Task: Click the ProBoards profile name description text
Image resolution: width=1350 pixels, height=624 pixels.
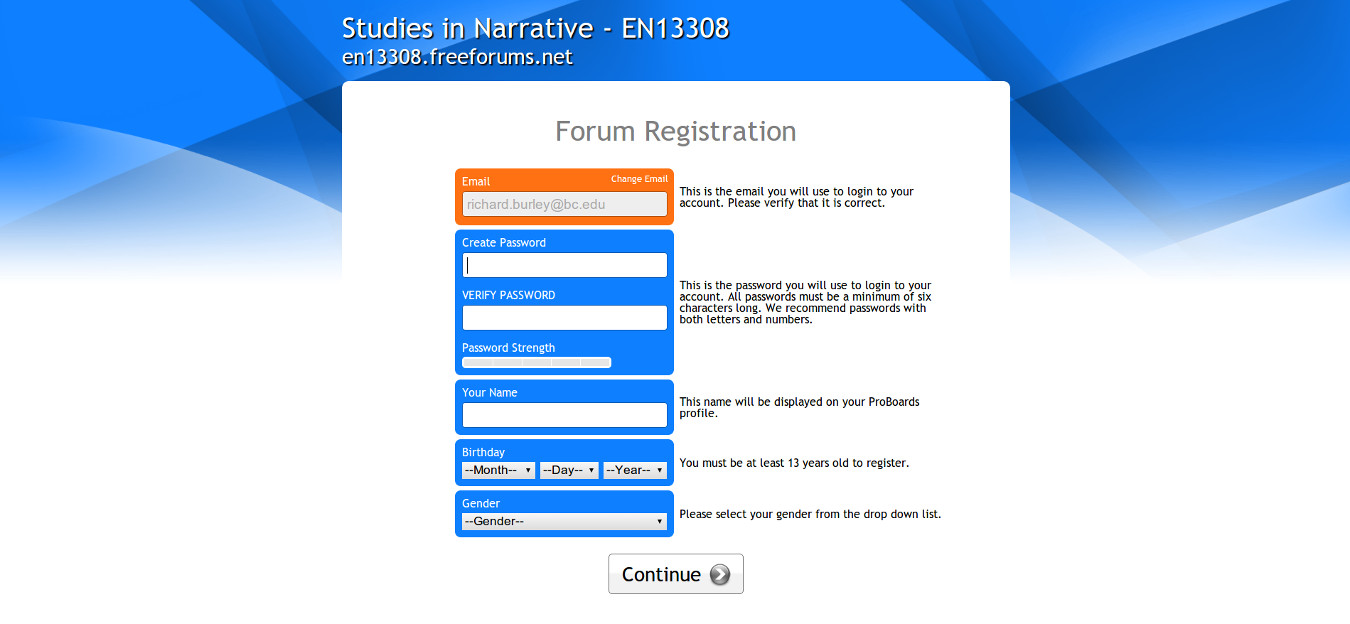Action: click(x=798, y=407)
